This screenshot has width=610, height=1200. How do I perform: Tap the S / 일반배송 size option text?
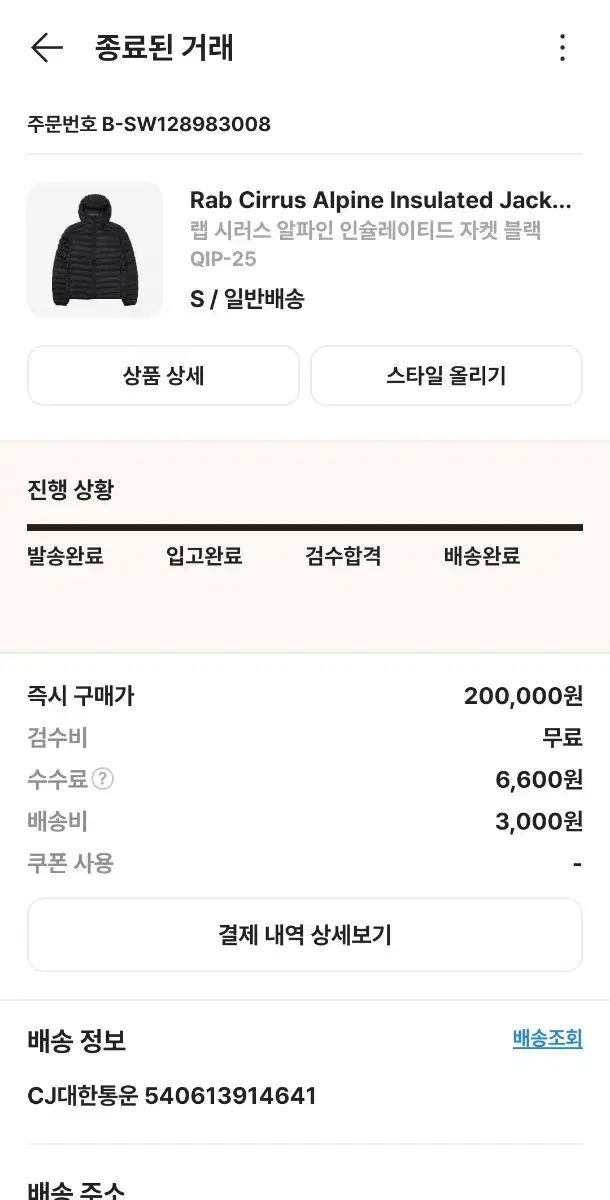coord(247,298)
